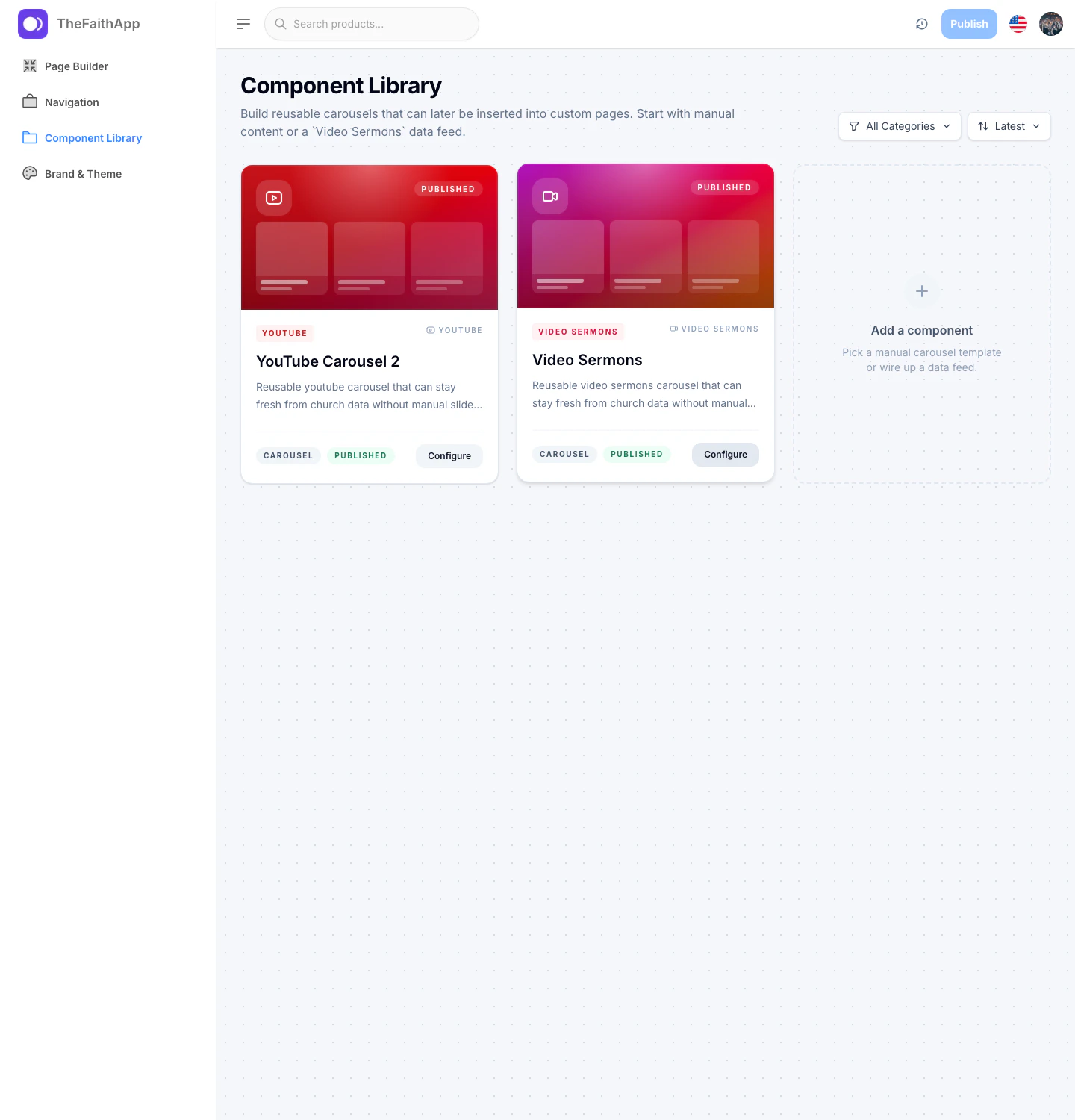
Task: Open user profile avatar menu
Action: point(1051,24)
